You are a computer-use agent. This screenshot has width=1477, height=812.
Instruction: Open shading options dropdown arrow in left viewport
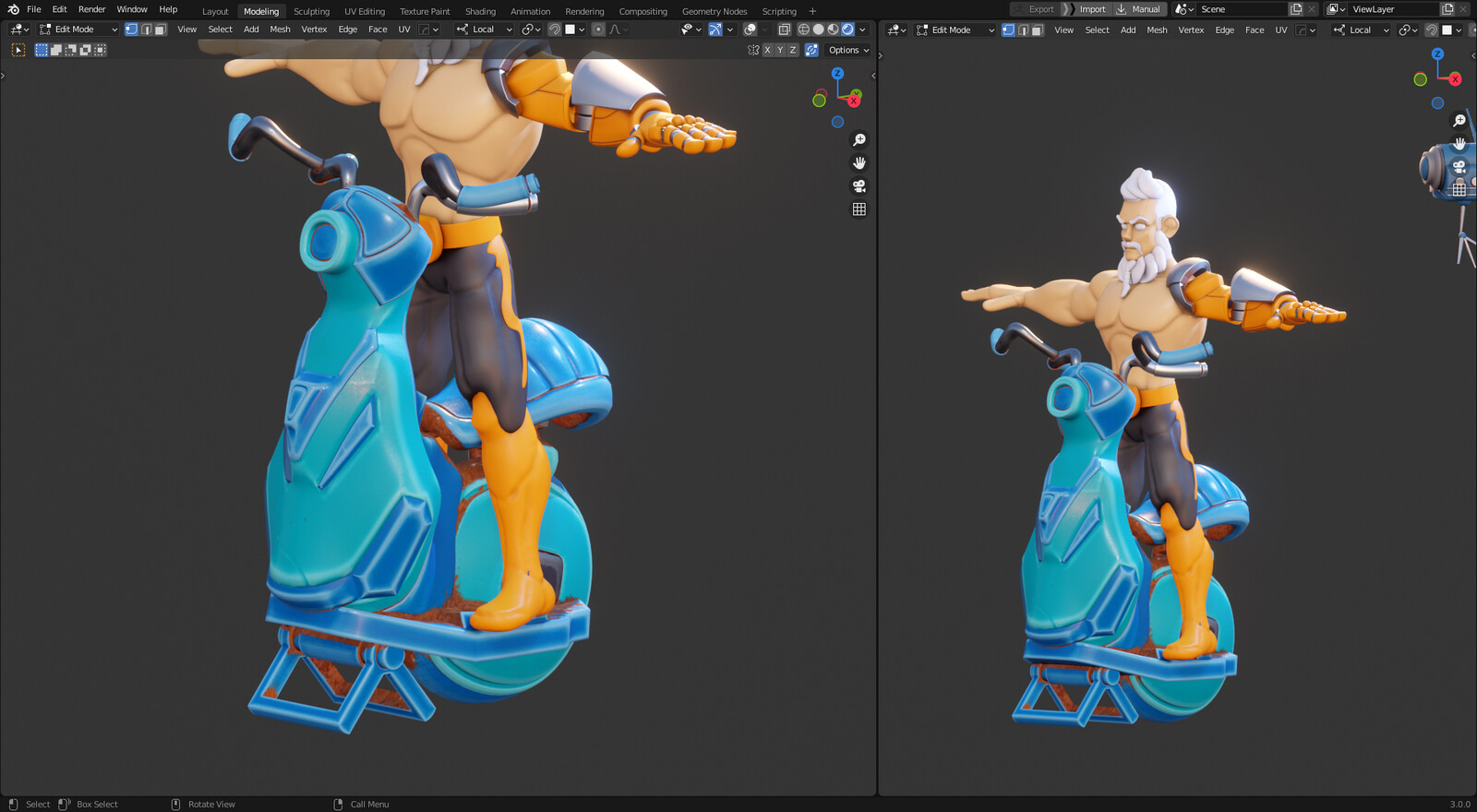862,30
